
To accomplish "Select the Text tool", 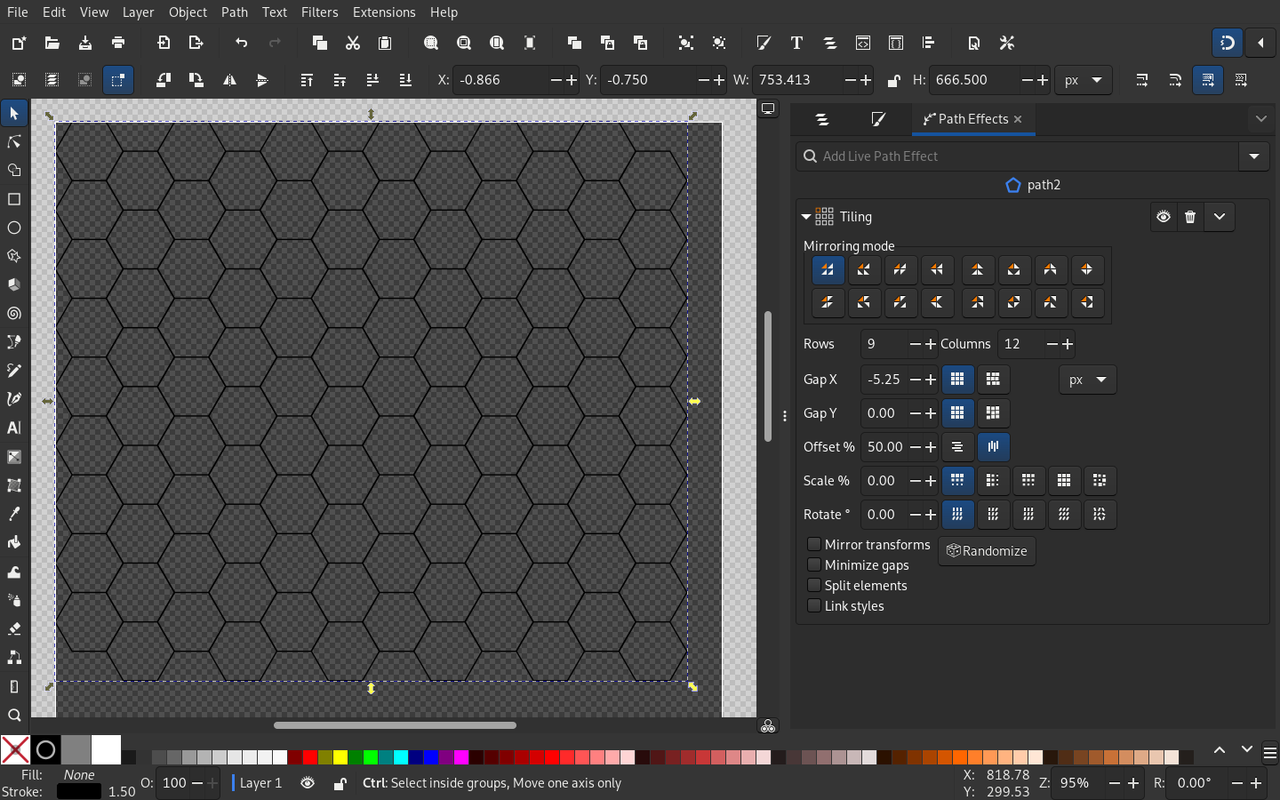I will 14,428.
